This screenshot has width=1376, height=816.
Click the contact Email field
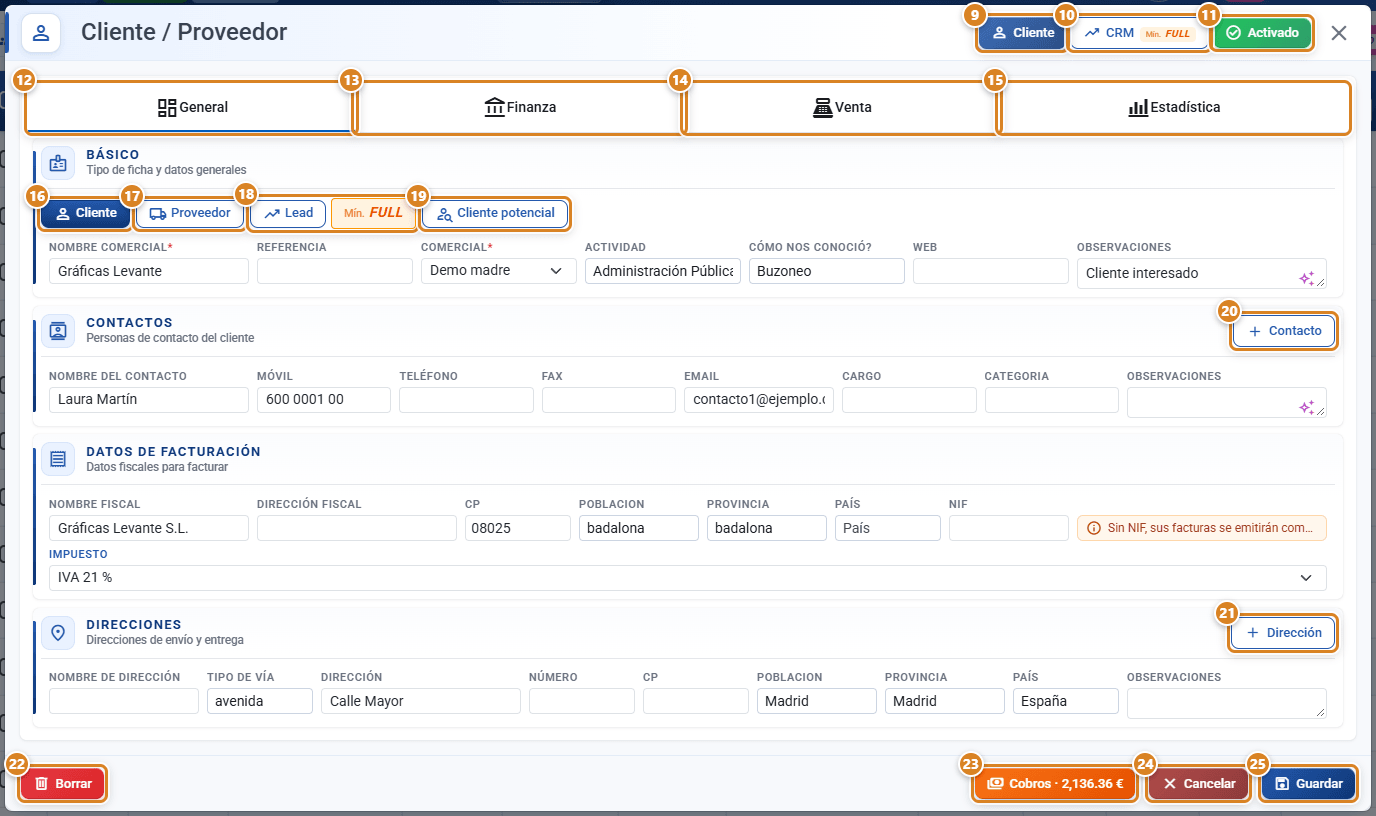[x=759, y=400]
